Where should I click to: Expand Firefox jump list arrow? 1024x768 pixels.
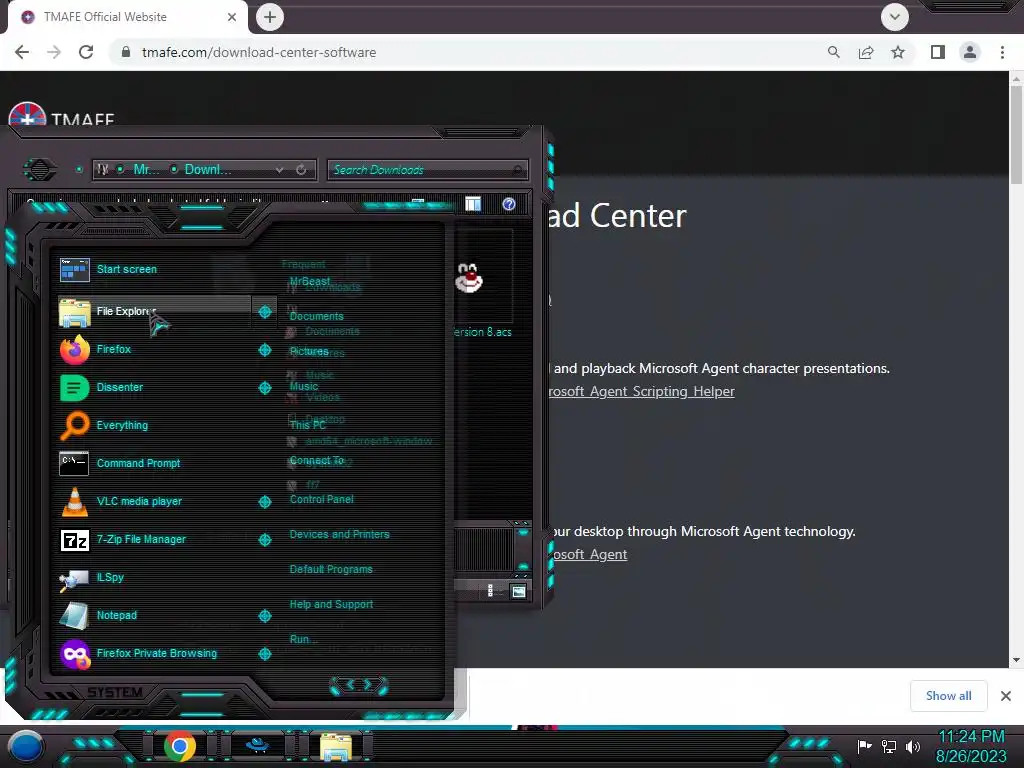pyautogui.click(x=264, y=349)
